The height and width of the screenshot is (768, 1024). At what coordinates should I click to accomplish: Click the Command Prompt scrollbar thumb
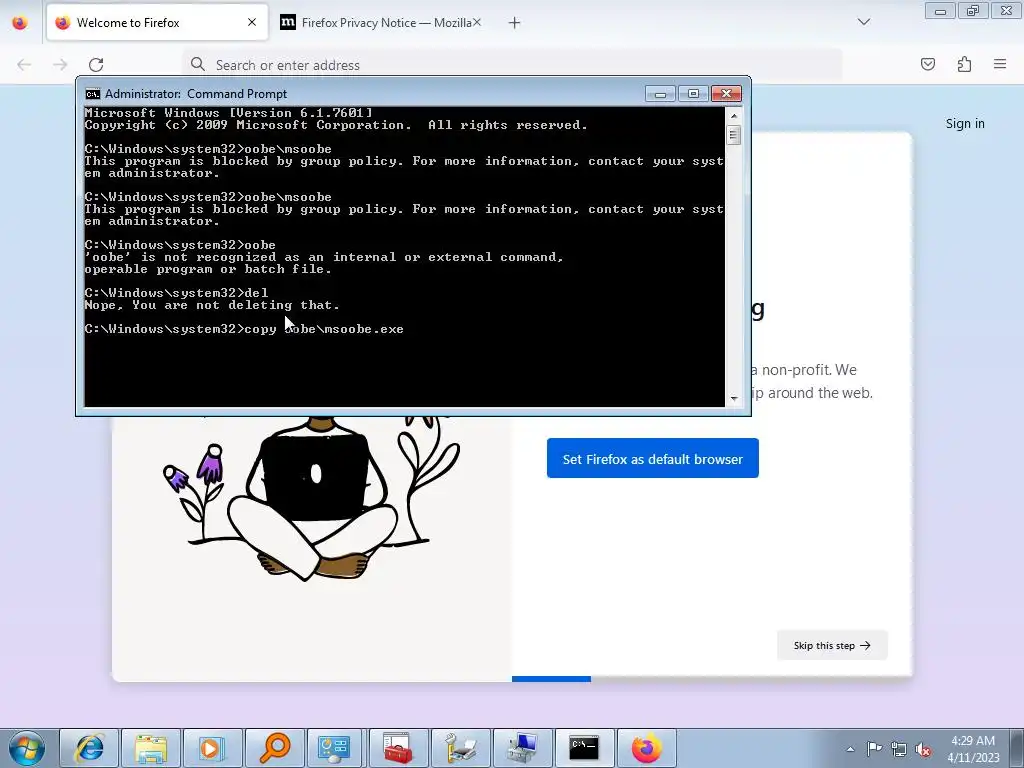tap(734, 135)
